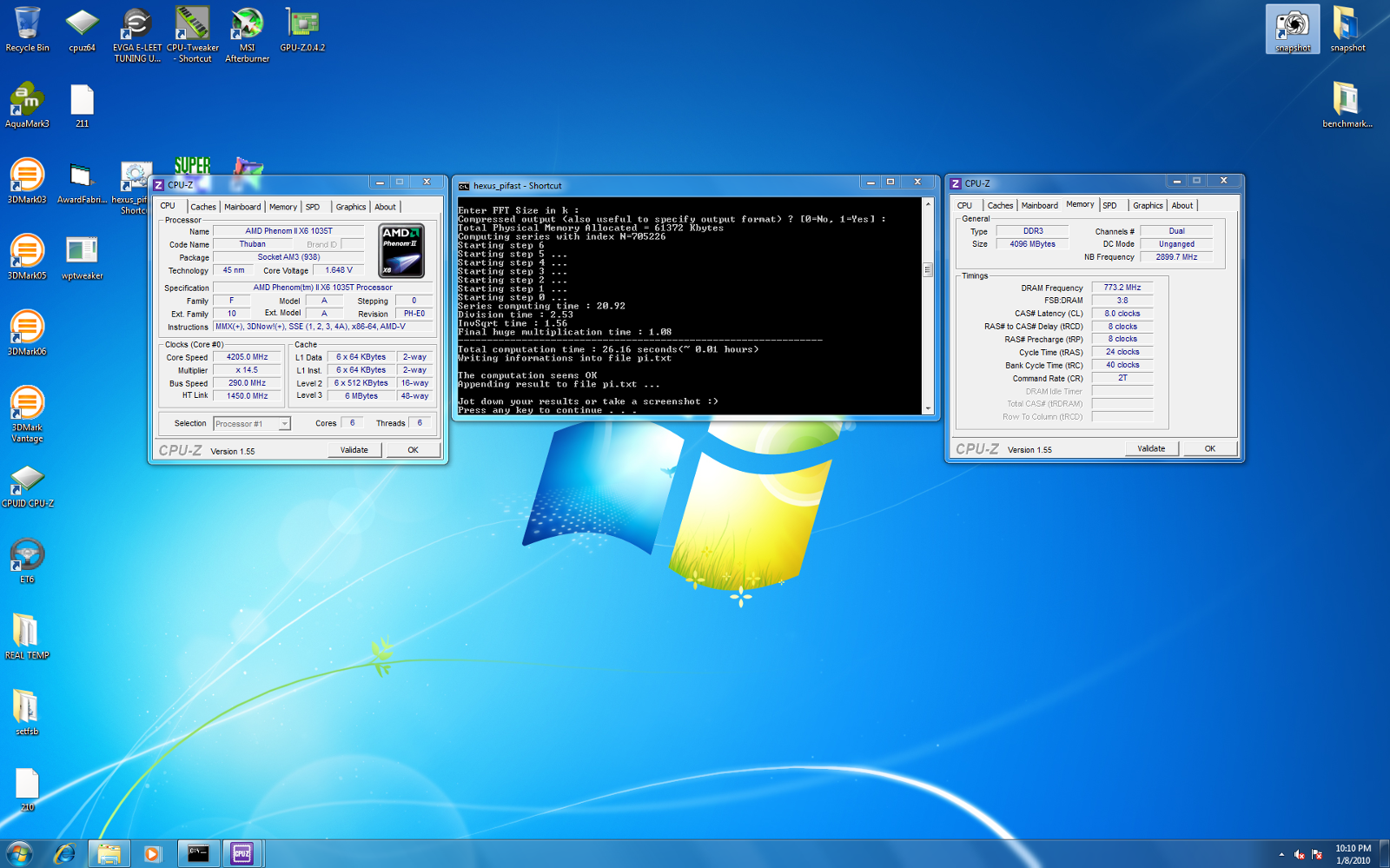Launch 3DMark05 desktop shortcut
Image resolution: width=1390 pixels, height=868 pixels.
[x=27, y=257]
